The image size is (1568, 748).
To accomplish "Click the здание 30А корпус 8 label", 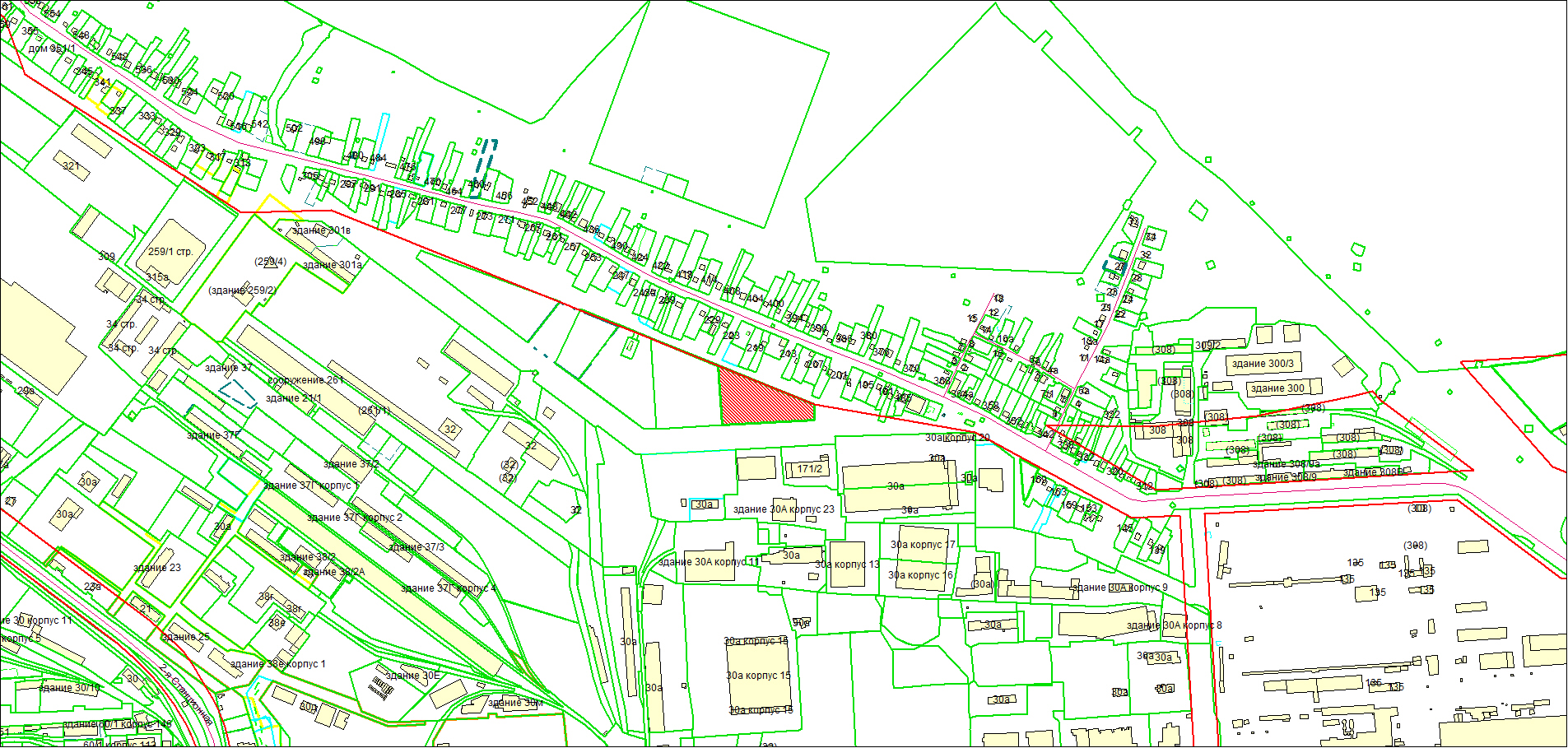I will (x=1174, y=625).
